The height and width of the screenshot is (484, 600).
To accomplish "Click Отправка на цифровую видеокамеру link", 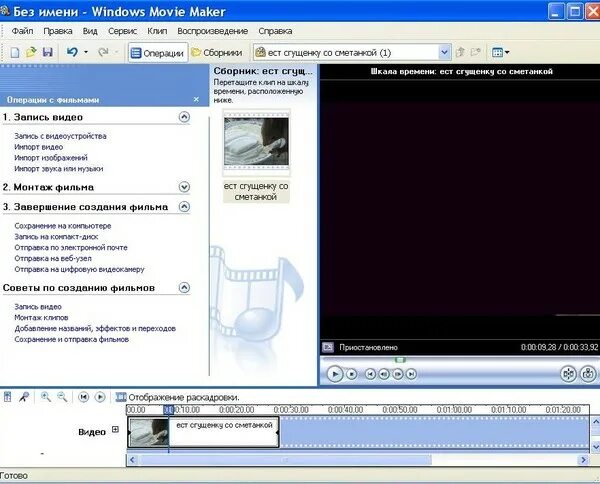I will (80, 269).
